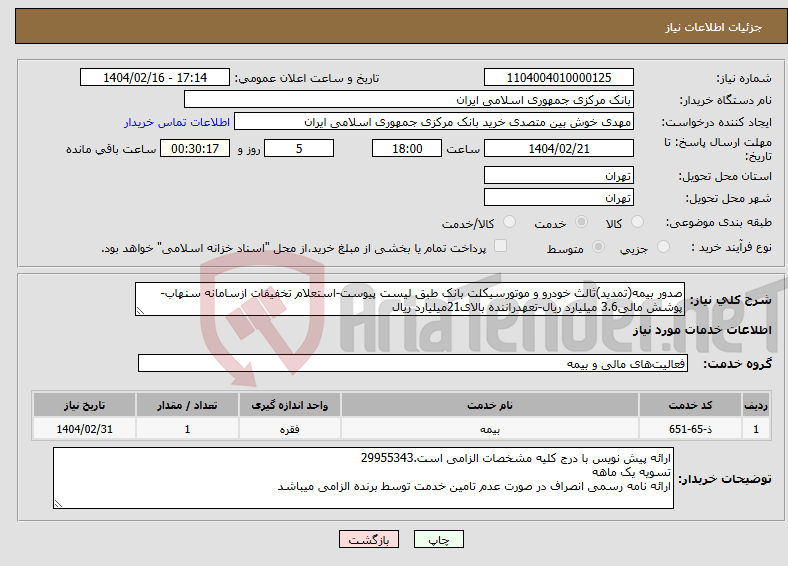Click the row number cell 1
Screen dimensions: 788x566
[x=756, y=429]
